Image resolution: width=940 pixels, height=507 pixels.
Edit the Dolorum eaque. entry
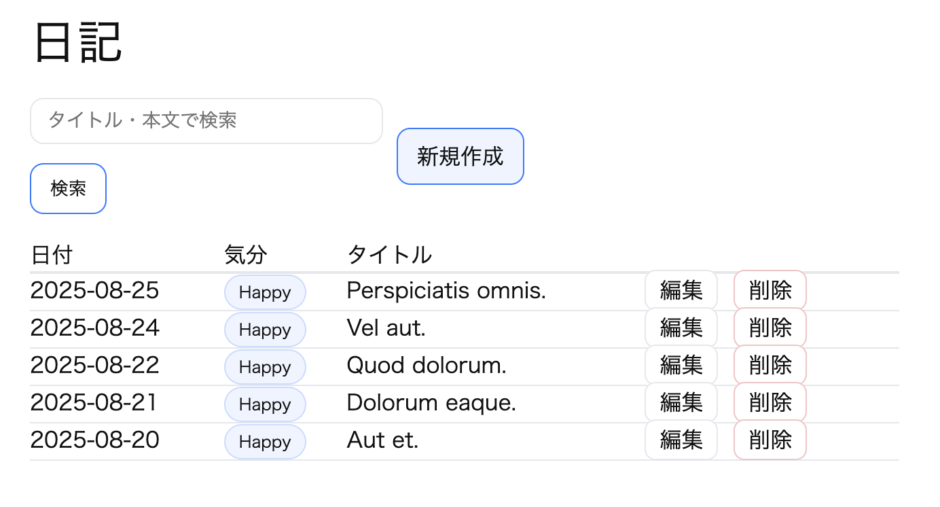[681, 403]
